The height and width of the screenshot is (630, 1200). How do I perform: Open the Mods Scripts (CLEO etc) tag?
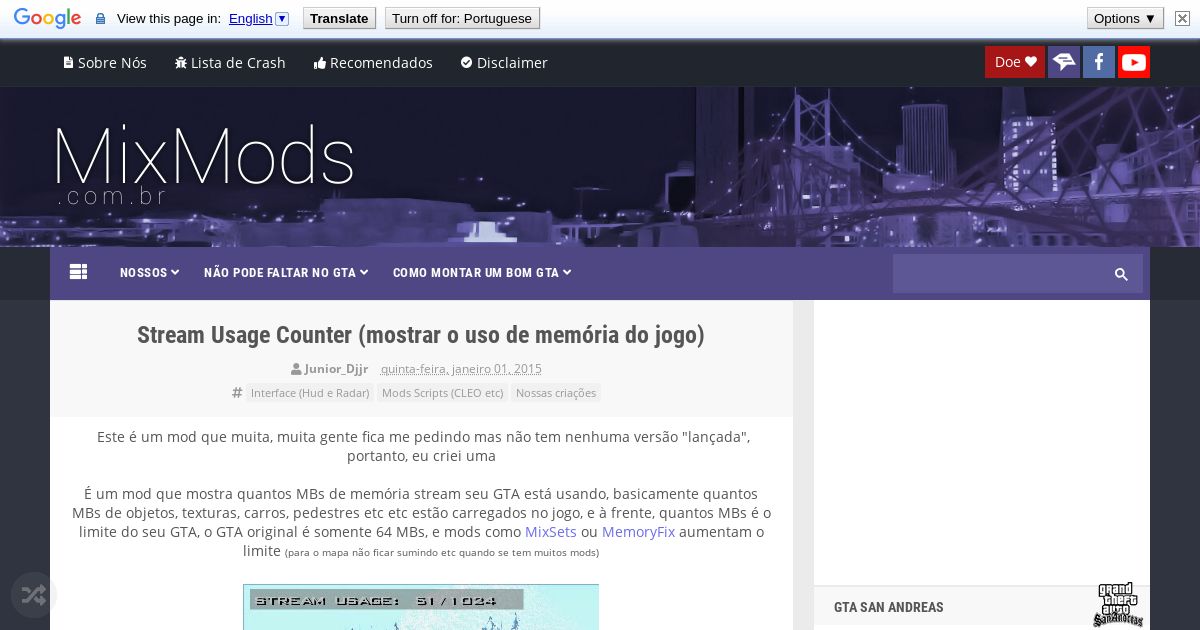442,393
